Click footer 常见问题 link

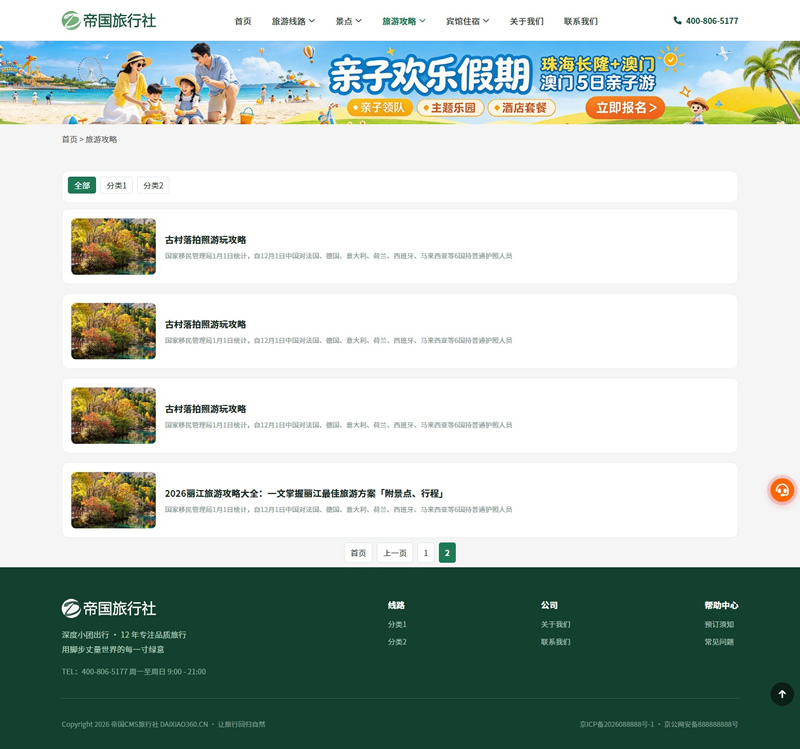click(719, 642)
